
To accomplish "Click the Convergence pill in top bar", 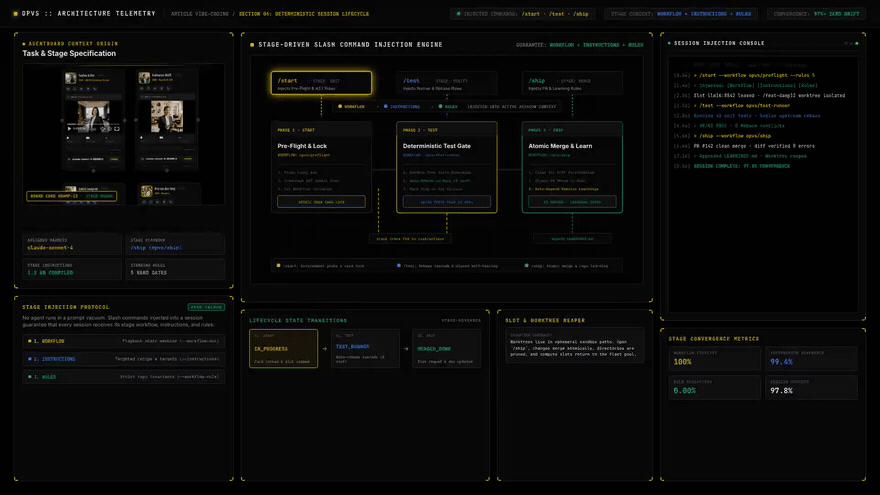I will pos(816,14).
